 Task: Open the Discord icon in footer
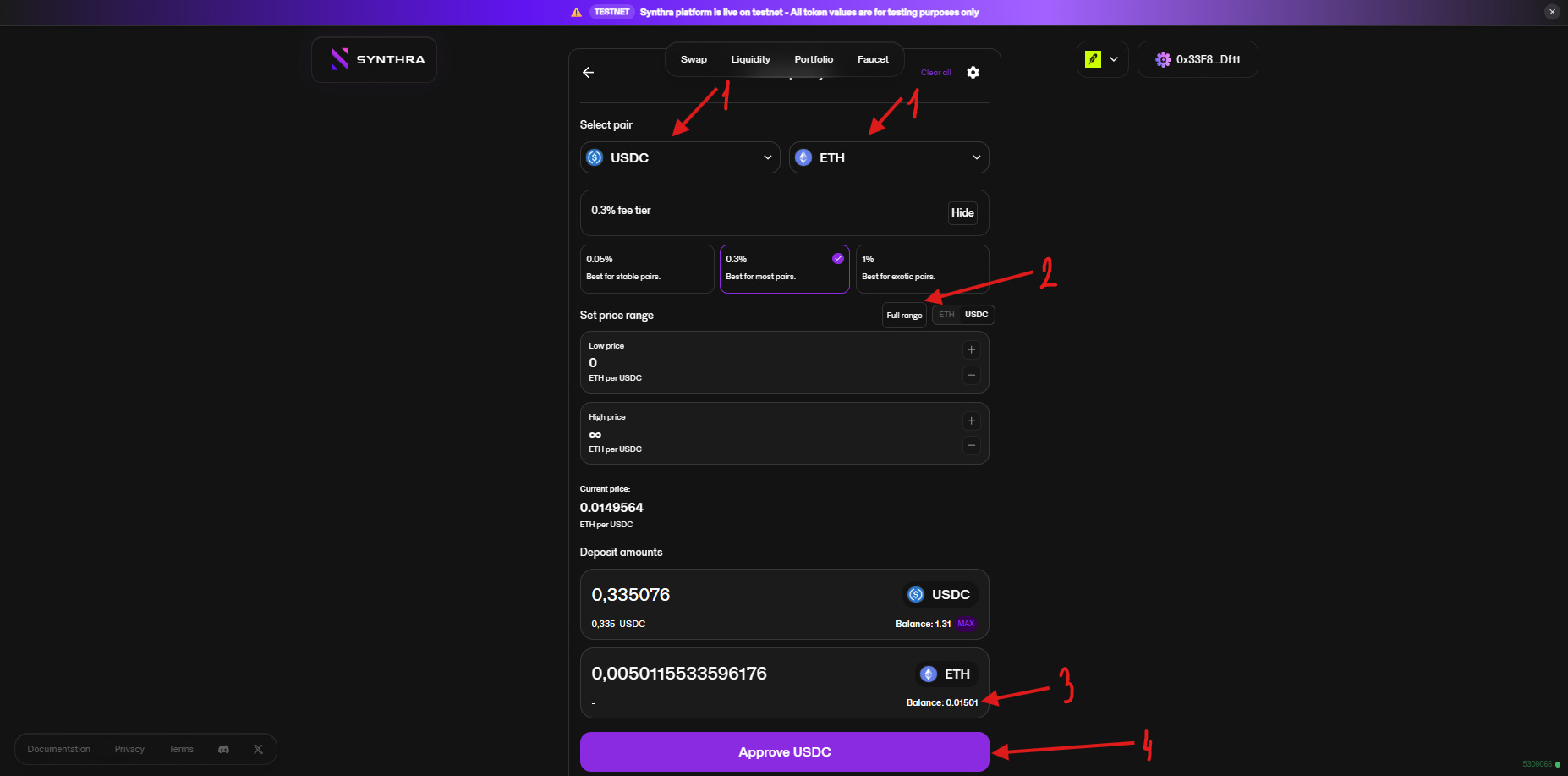[223, 749]
